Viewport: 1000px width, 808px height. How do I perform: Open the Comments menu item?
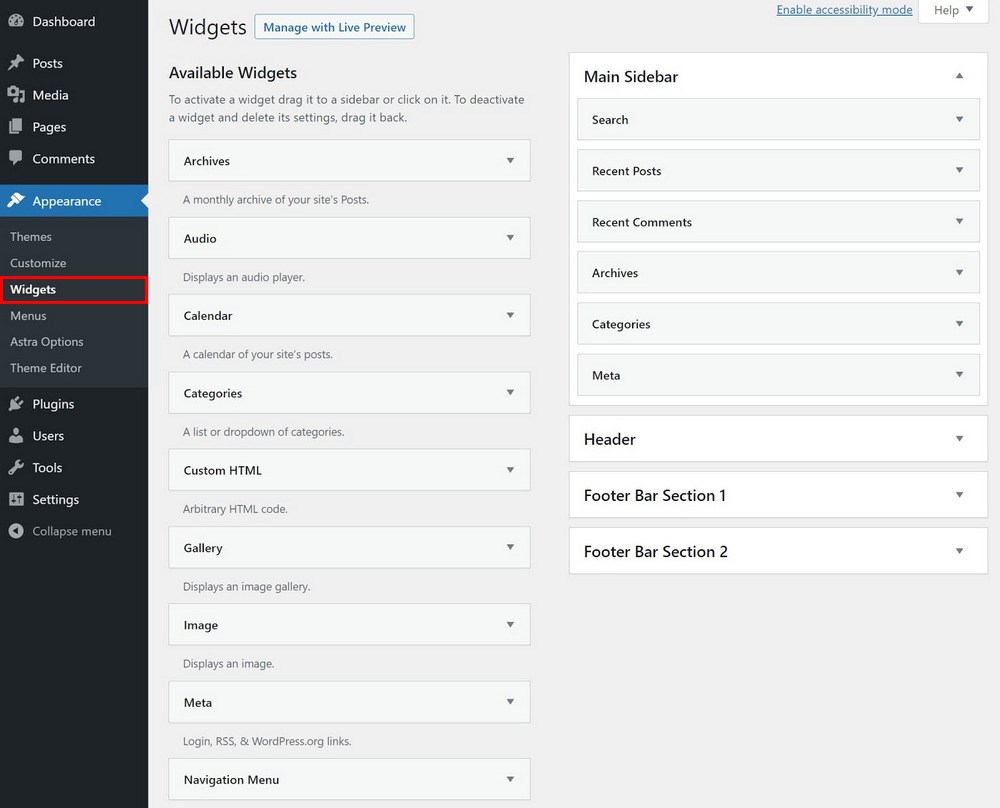(x=64, y=159)
